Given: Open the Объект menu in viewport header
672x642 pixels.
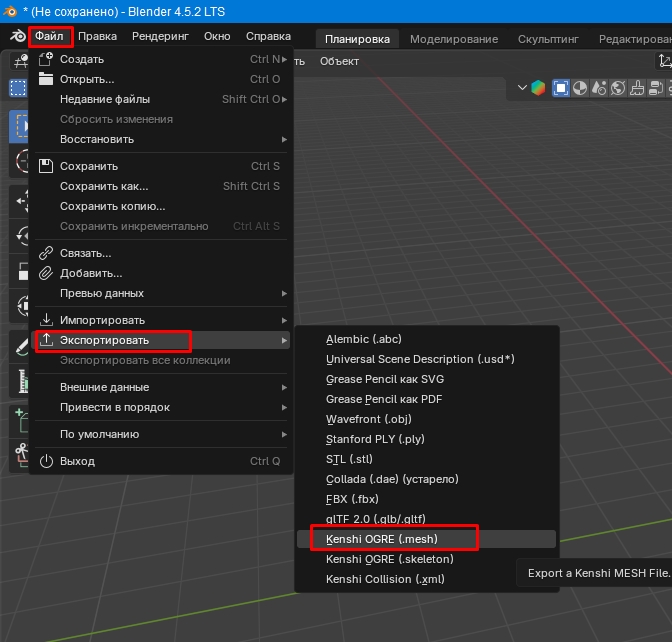Looking at the screenshot, I should click(x=339, y=61).
